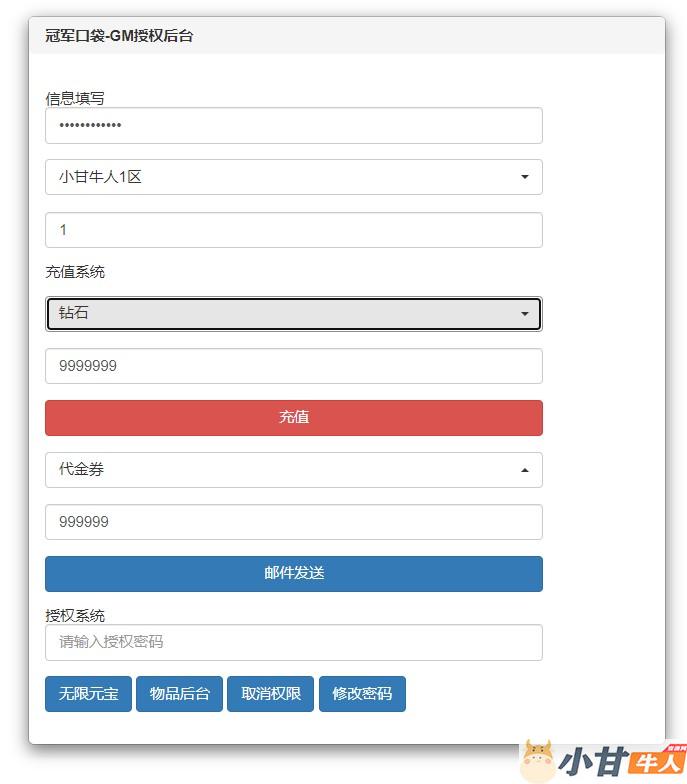Click the 无限元宝 button

point(88,694)
